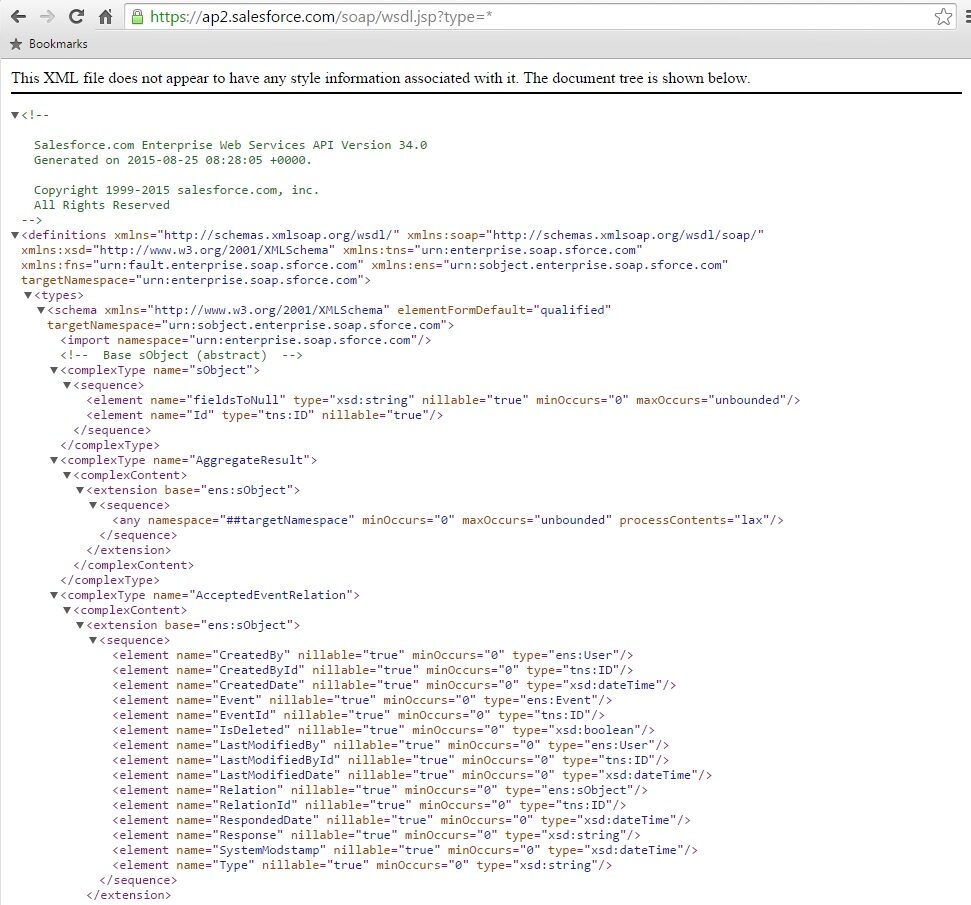Image resolution: width=971 pixels, height=905 pixels.
Task: Collapse the extension under AggregateResult complexContent
Action: click(80, 490)
